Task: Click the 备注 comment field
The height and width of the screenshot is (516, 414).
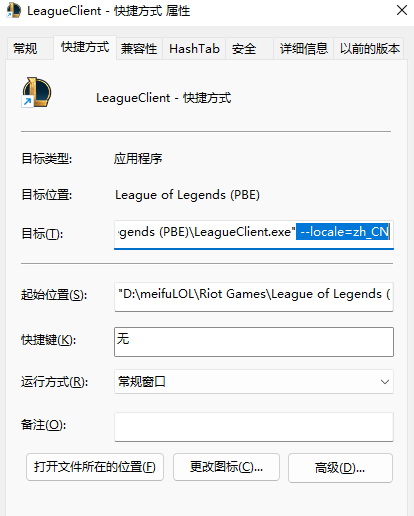Action: tap(254, 427)
